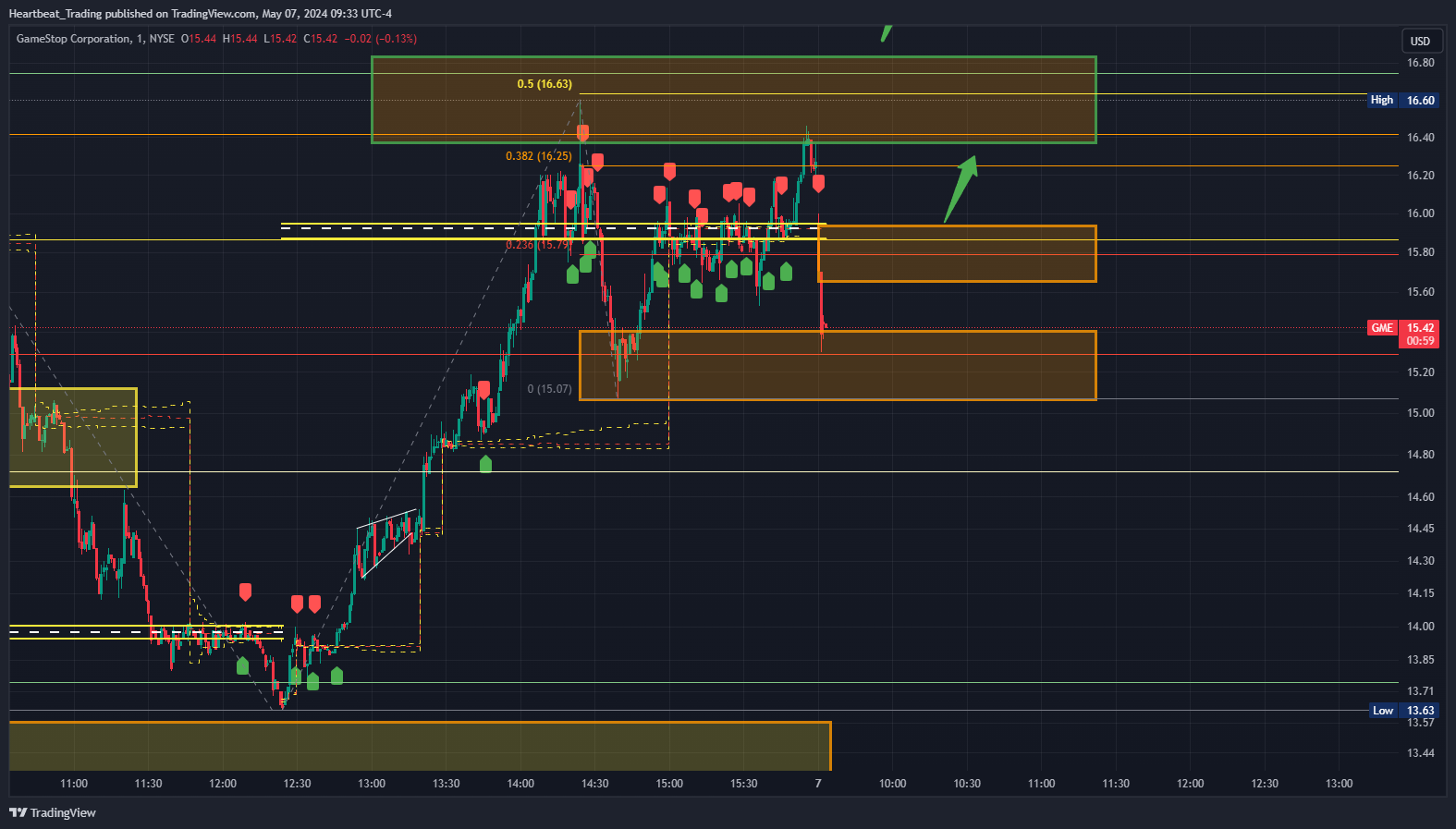The height and width of the screenshot is (829, 1456).
Task: Click the High 16.60 price label
Action: 1403,100
